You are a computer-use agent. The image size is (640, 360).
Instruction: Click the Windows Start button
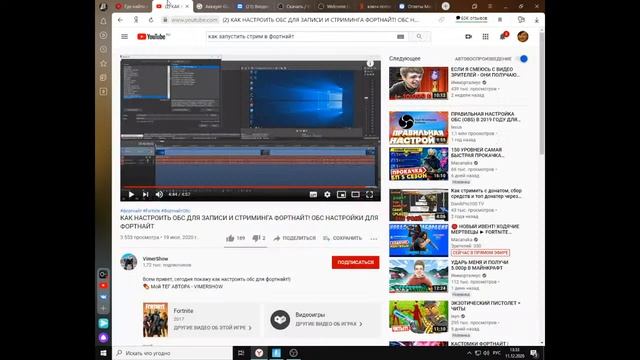[103, 353]
